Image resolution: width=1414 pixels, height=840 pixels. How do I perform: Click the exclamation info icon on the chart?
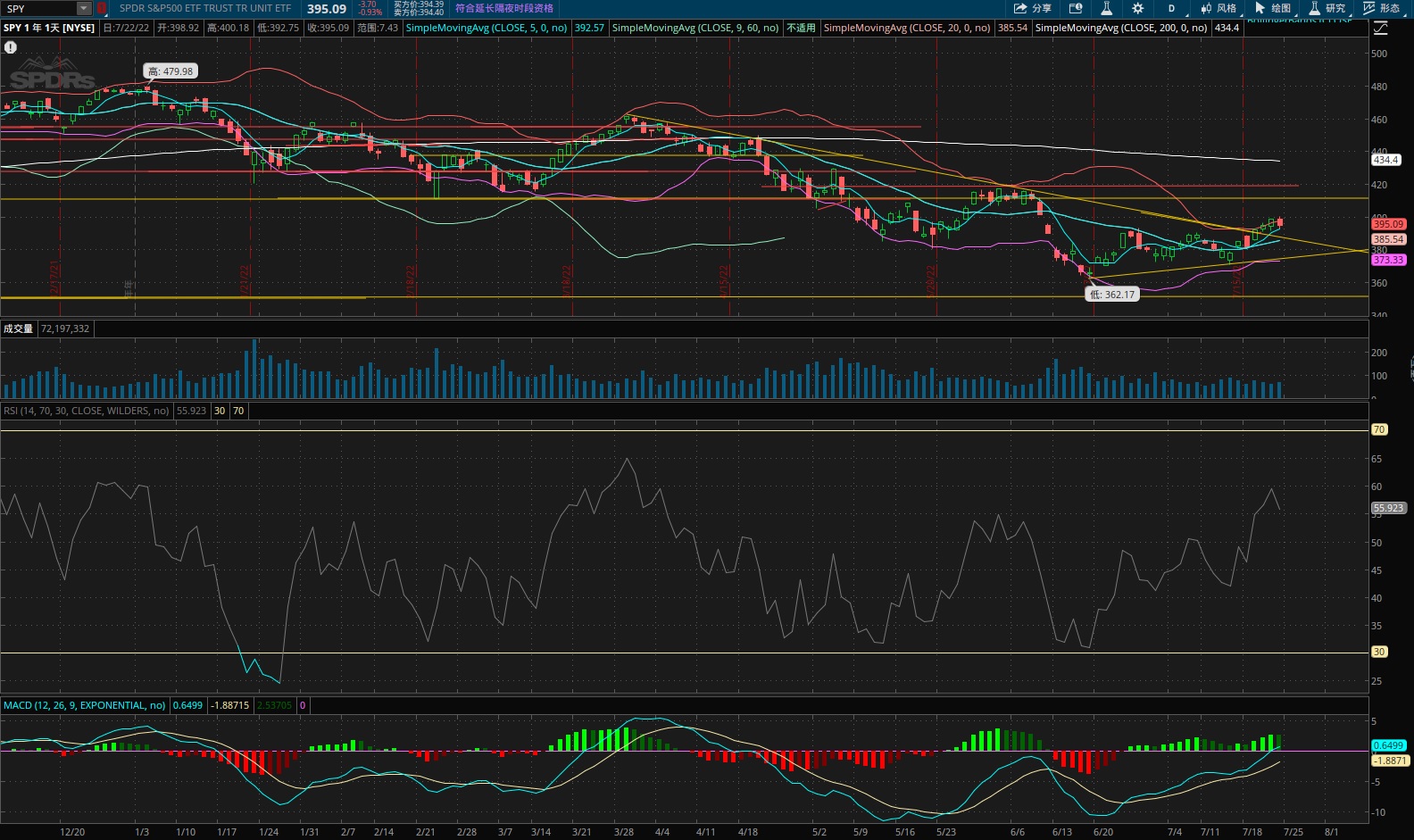click(11, 47)
